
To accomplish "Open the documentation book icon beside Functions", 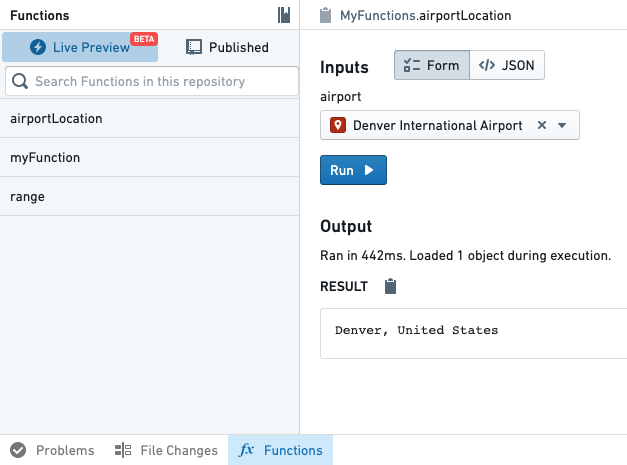I will click(284, 15).
